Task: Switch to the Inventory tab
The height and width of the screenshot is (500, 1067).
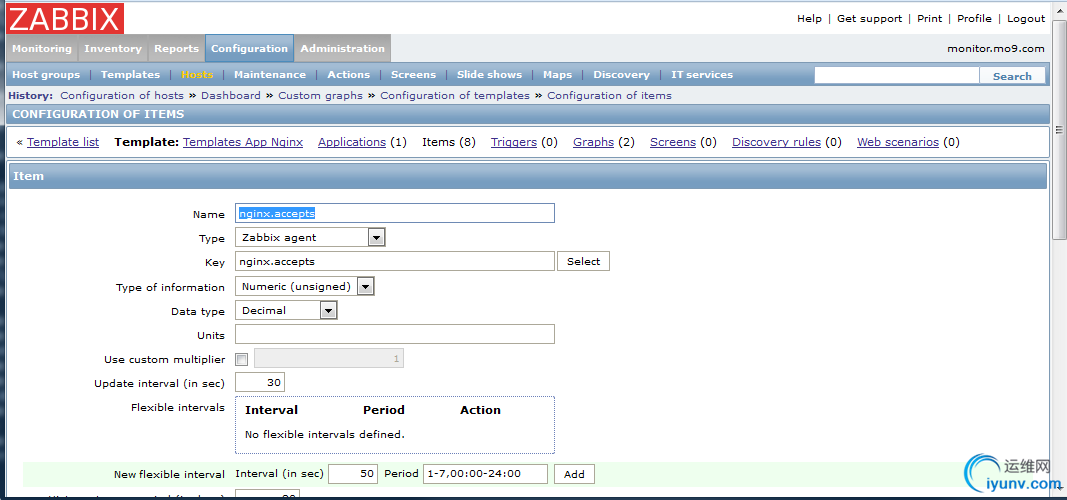Action: (x=113, y=48)
